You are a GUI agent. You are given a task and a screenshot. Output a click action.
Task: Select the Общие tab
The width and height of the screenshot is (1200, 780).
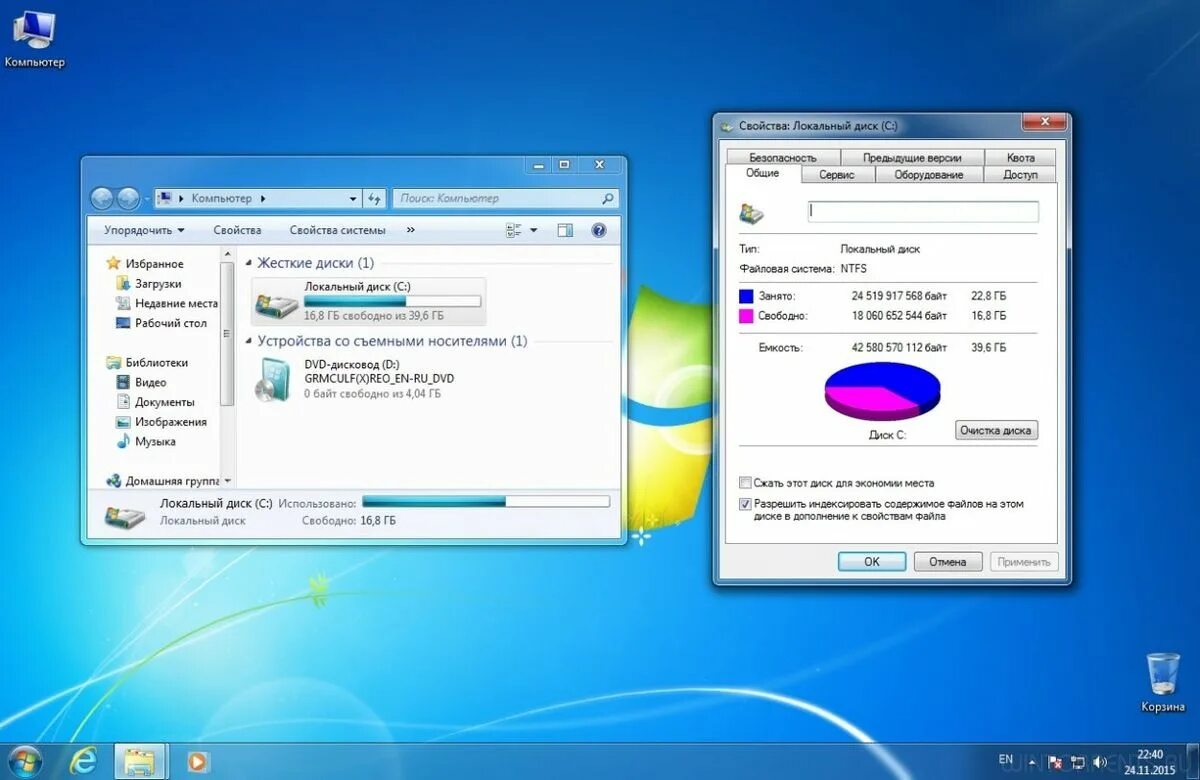762,173
